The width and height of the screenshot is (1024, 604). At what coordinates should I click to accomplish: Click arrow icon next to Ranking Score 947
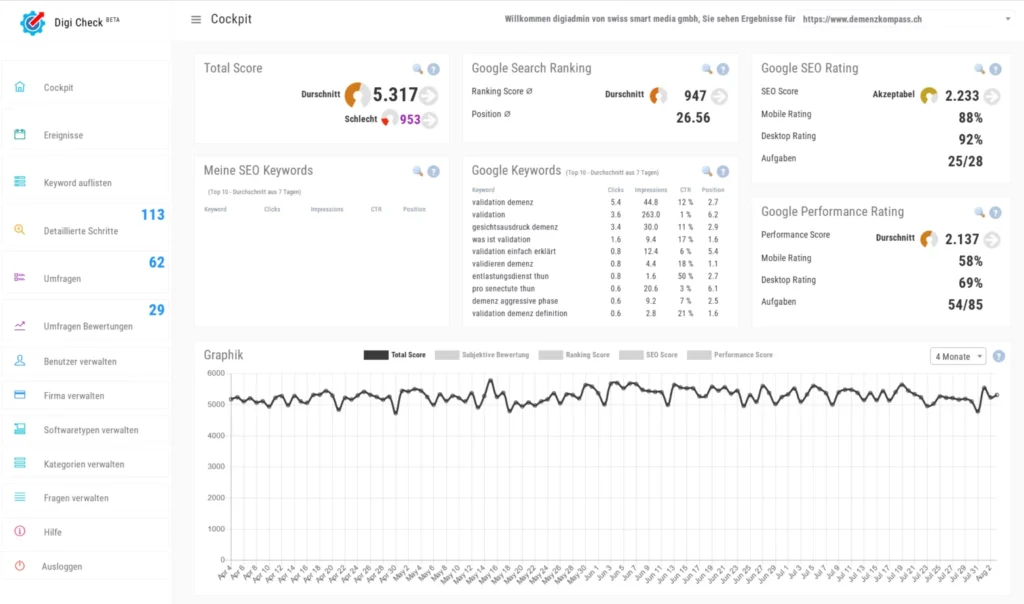[719, 96]
